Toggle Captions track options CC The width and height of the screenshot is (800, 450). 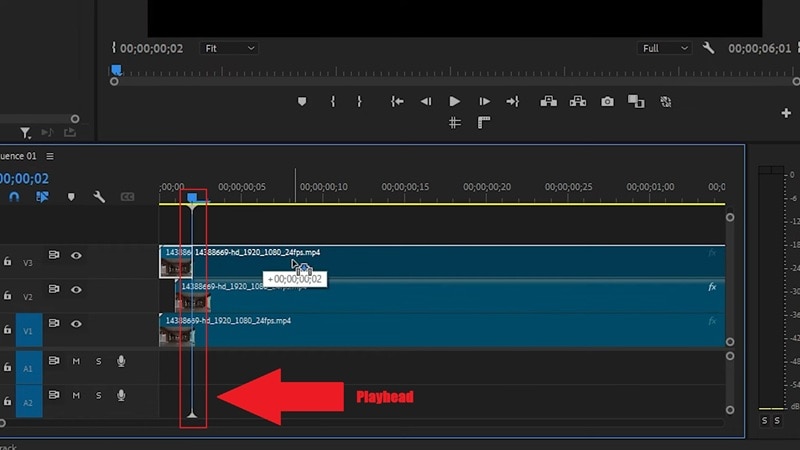point(127,197)
